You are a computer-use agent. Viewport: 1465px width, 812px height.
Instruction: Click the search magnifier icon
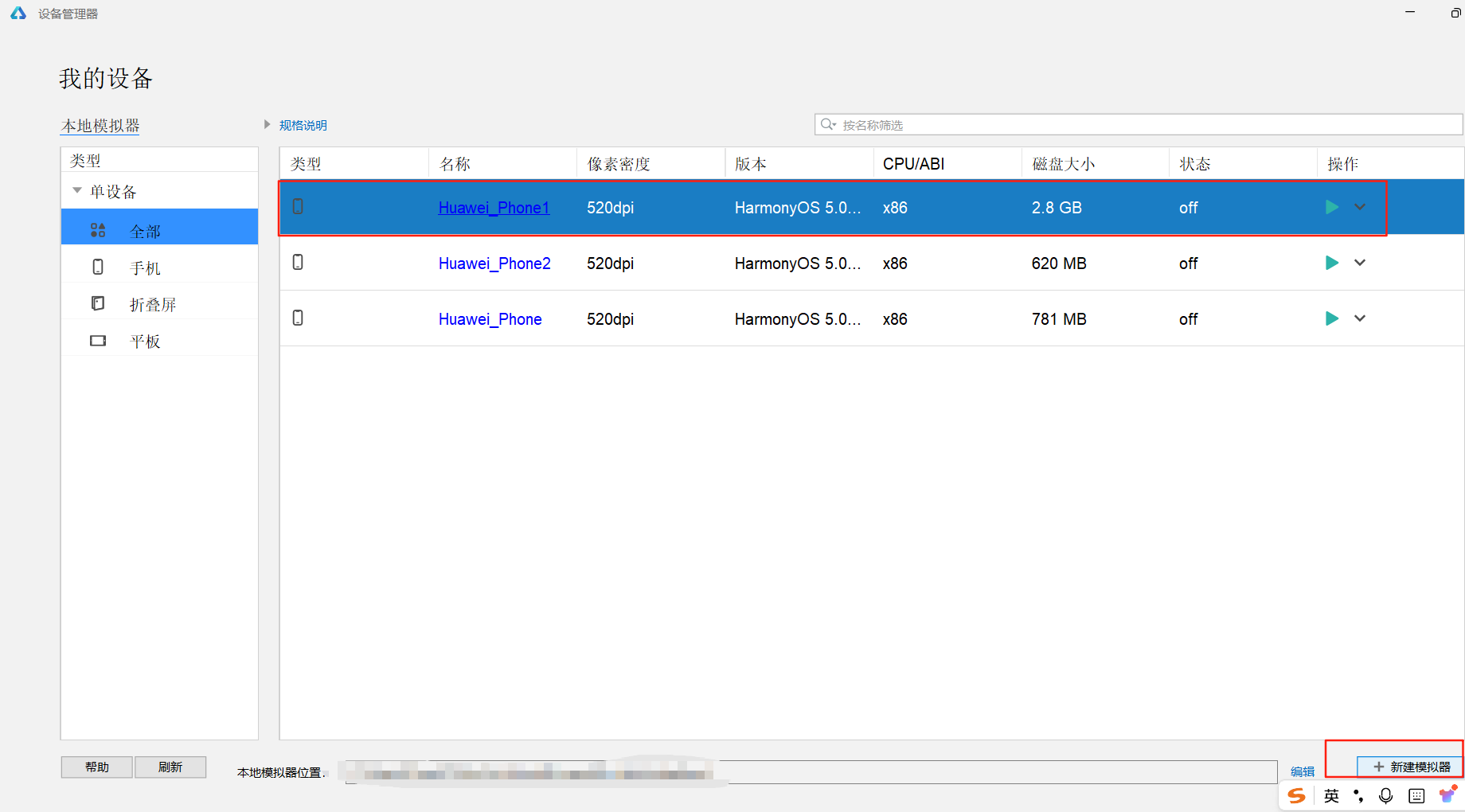click(828, 124)
